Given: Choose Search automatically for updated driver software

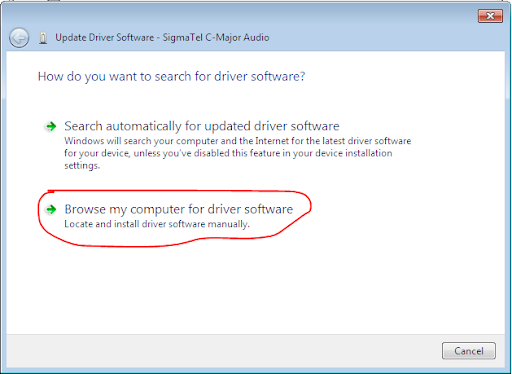Looking at the screenshot, I should point(202,126).
